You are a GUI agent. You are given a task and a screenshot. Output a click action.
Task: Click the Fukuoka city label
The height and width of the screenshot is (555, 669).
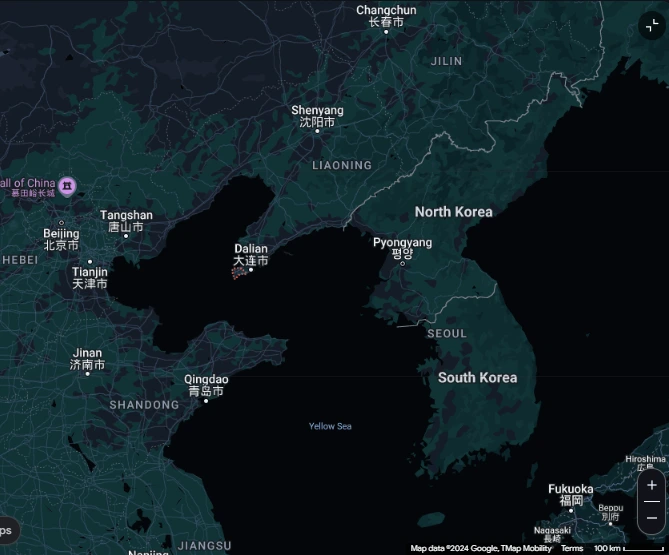tap(571, 494)
